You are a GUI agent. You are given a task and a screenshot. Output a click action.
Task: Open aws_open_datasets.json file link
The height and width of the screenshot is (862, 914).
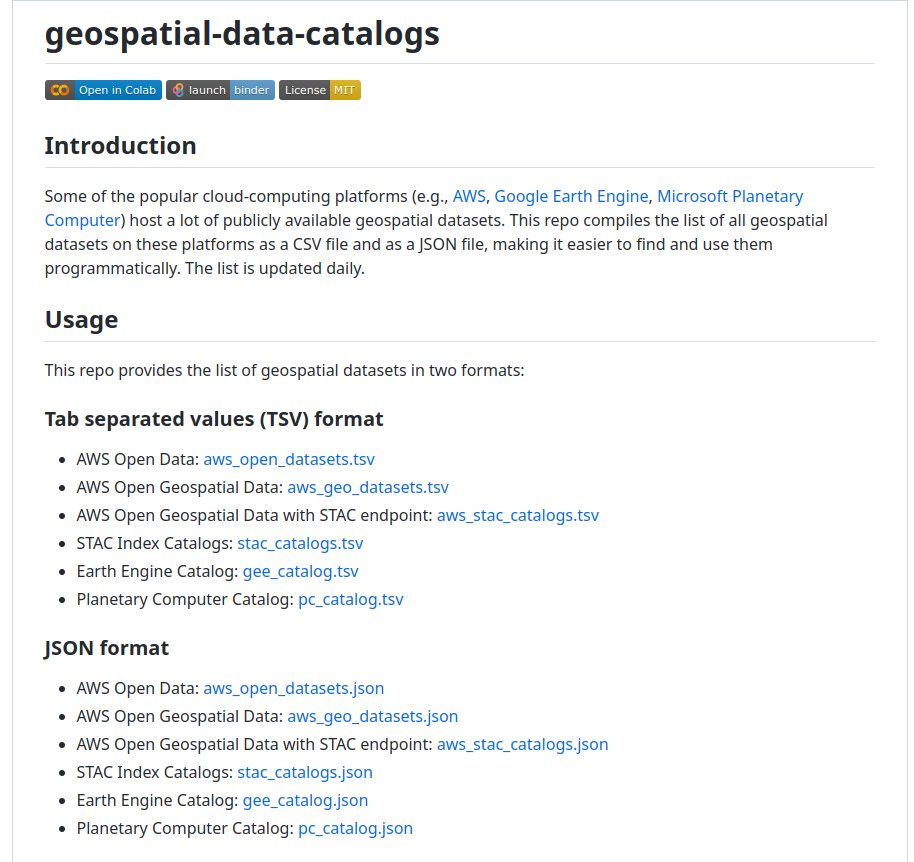coord(294,689)
